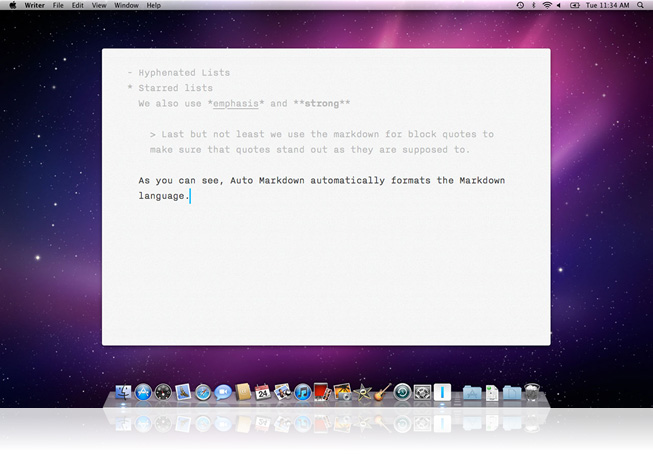Click the battery status icon

tap(575, 5)
